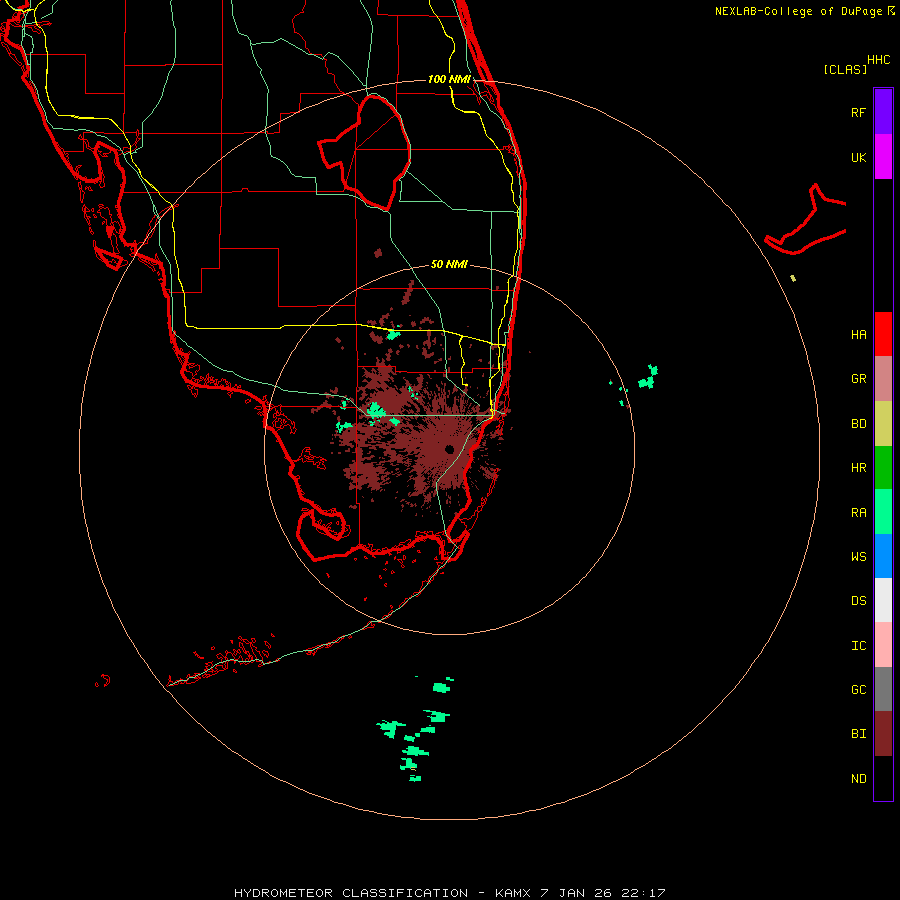Click the RA light green legend swatch
This screenshot has height=900, width=900.
883,512
